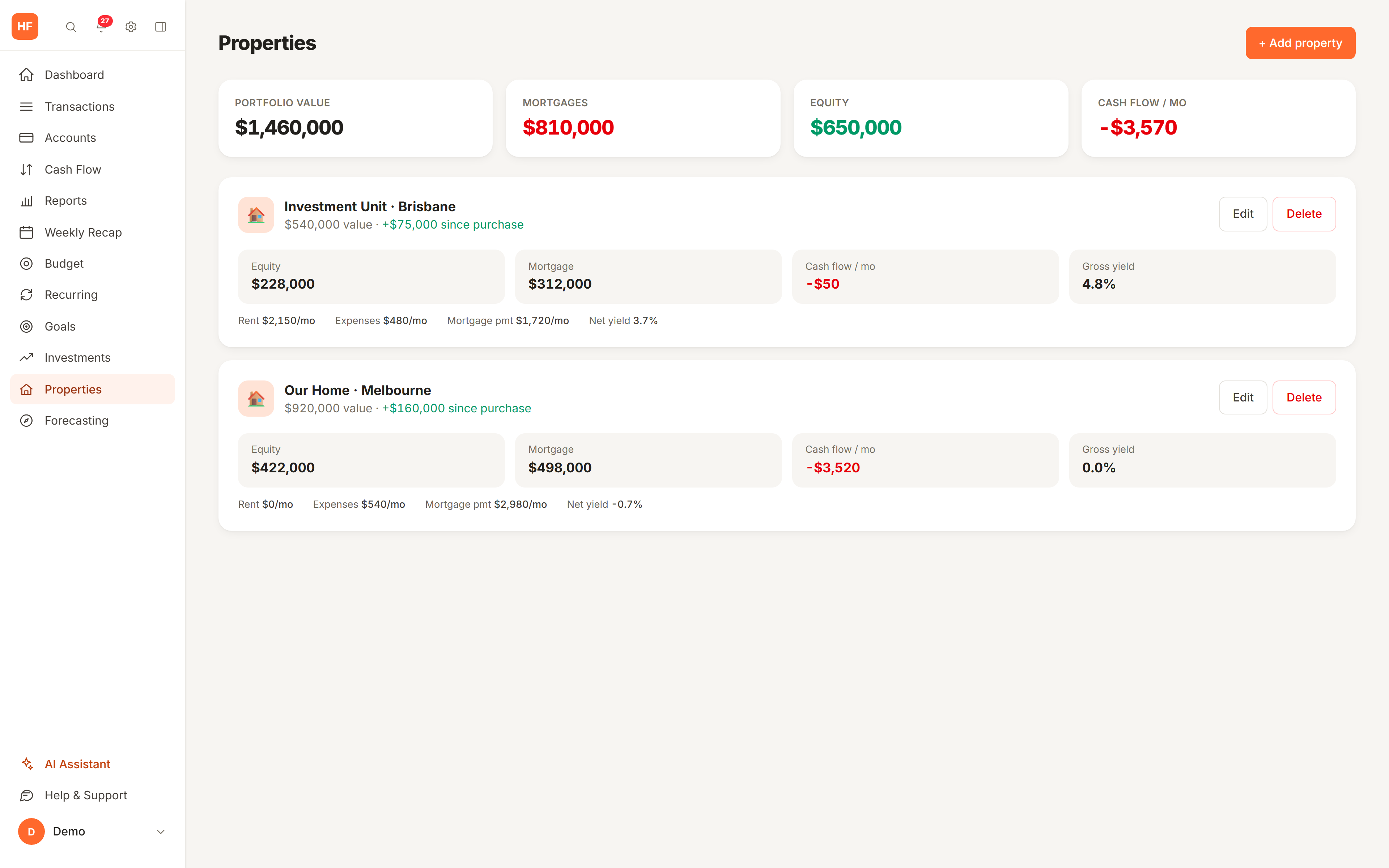
Task: Edit the Our Home Melbourne property
Action: click(1243, 397)
